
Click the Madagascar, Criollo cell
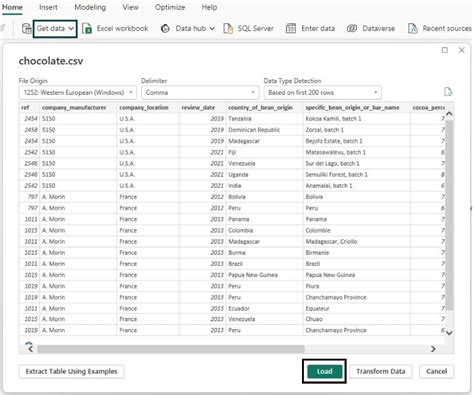pos(357,242)
